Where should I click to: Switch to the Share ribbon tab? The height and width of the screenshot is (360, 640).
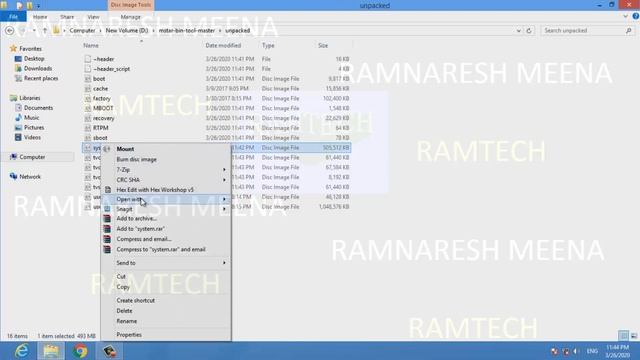pos(67,17)
